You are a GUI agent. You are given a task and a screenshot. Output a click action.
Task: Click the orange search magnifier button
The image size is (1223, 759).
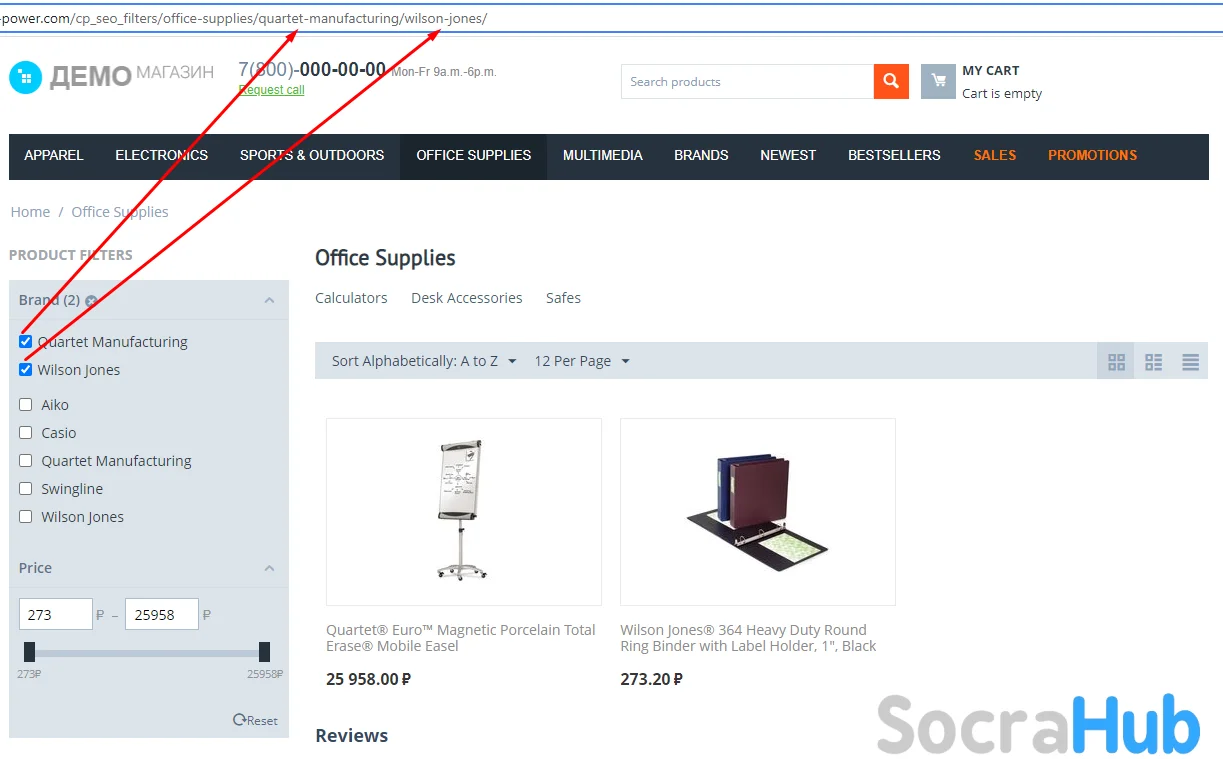coord(891,82)
